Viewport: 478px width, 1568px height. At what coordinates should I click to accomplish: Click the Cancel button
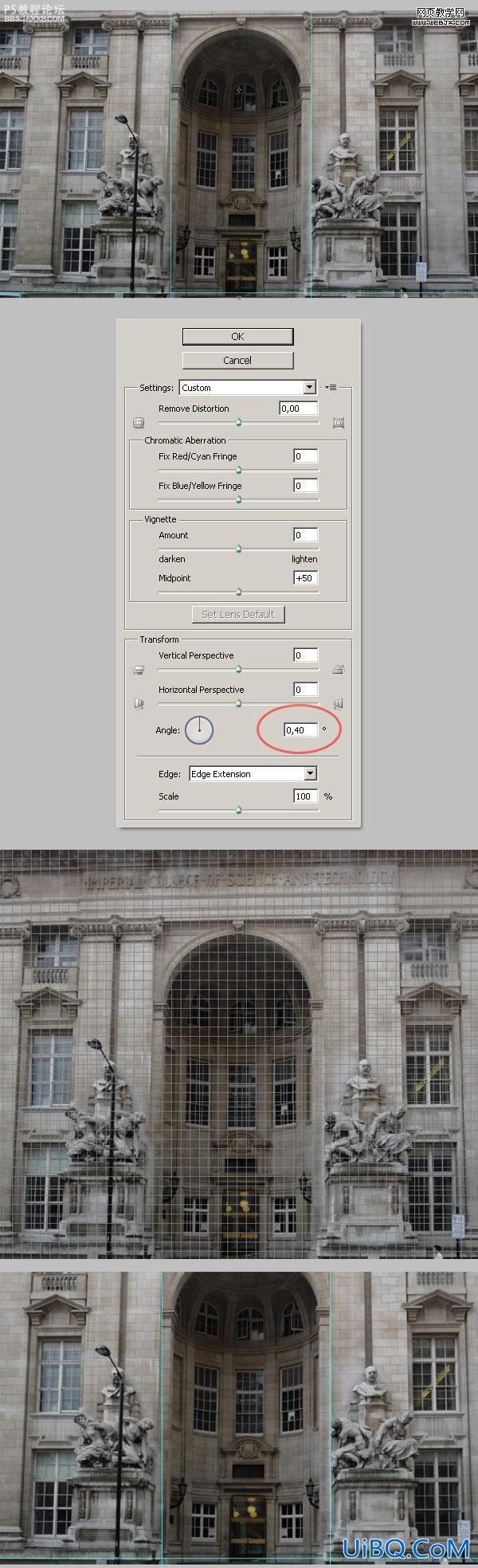[237, 360]
